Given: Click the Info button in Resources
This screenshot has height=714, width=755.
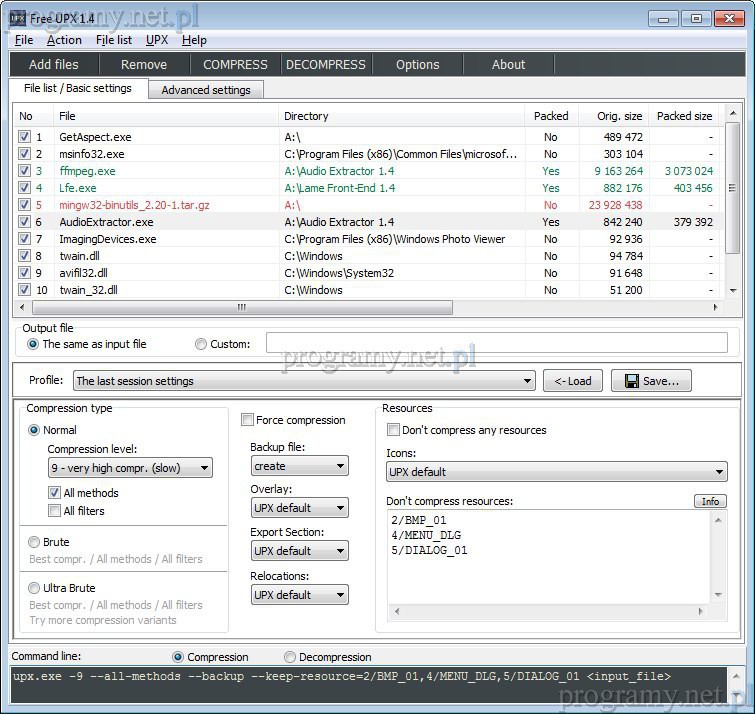Looking at the screenshot, I should coord(710,501).
